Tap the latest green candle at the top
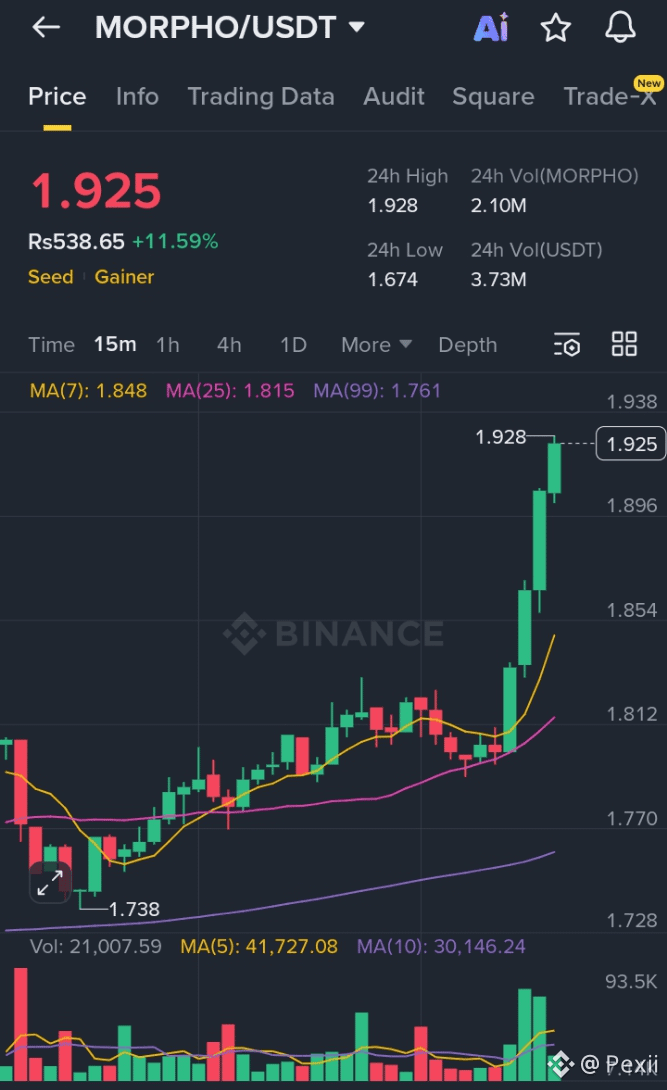The width and height of the screenshot is (667, 1090). click(x=554, y=469)
